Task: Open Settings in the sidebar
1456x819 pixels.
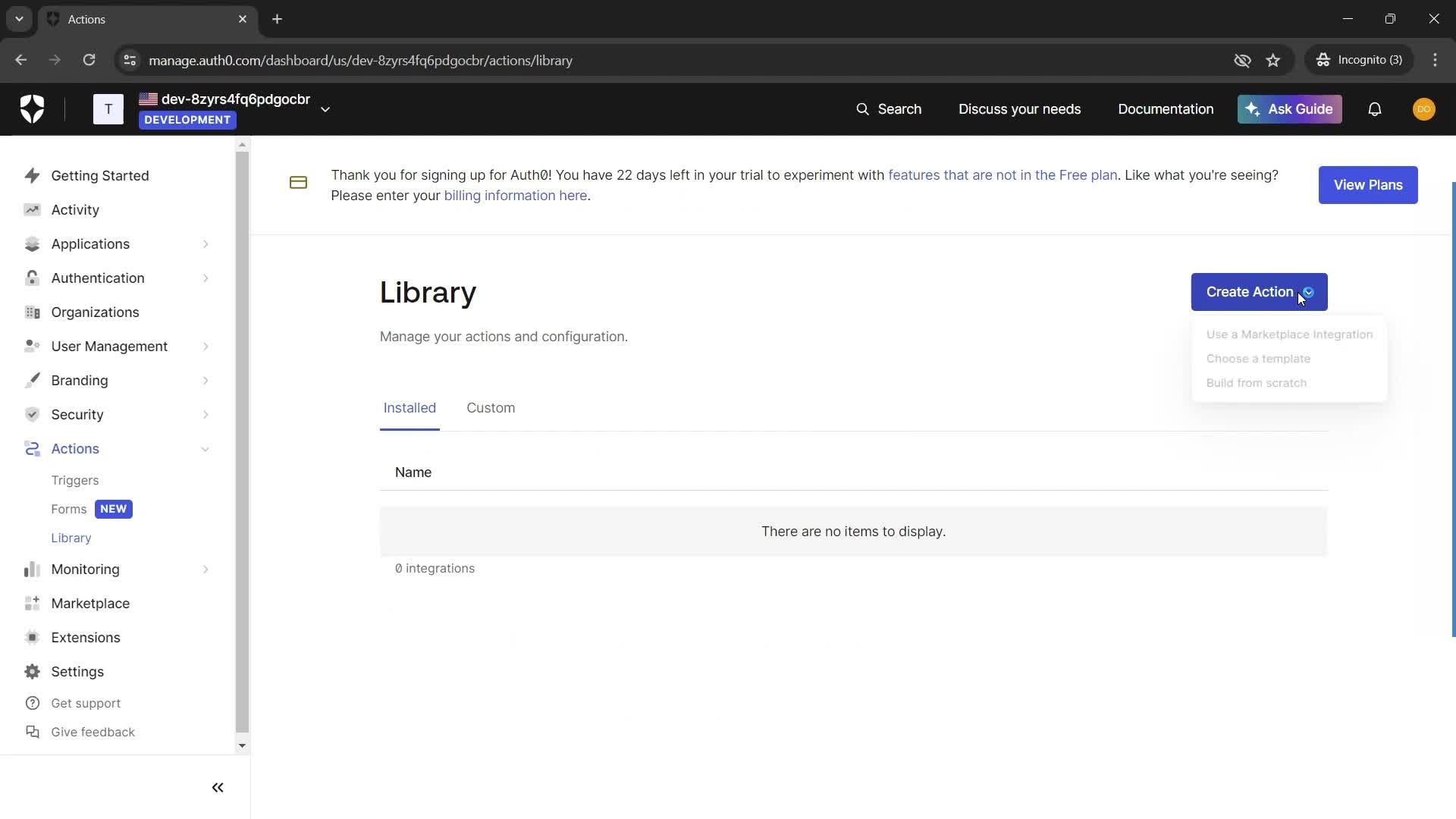Action: click(x=77, y=672)
